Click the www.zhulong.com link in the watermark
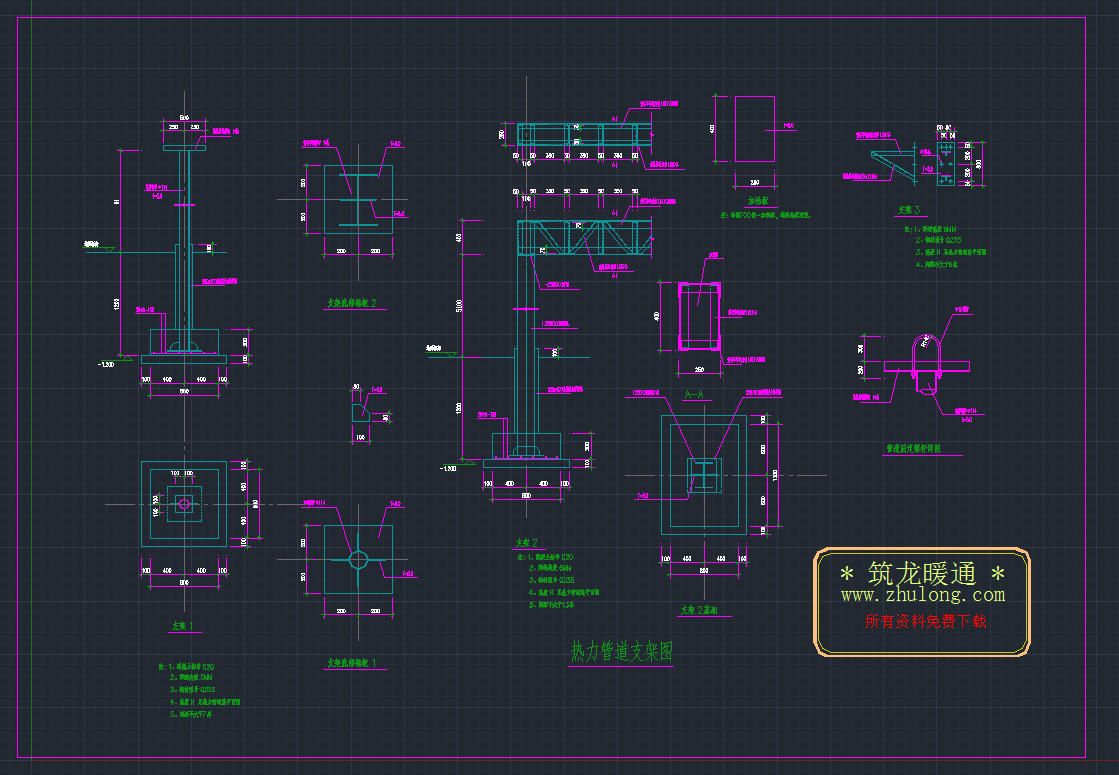The image size is (1119, 775). coord(922,596)
